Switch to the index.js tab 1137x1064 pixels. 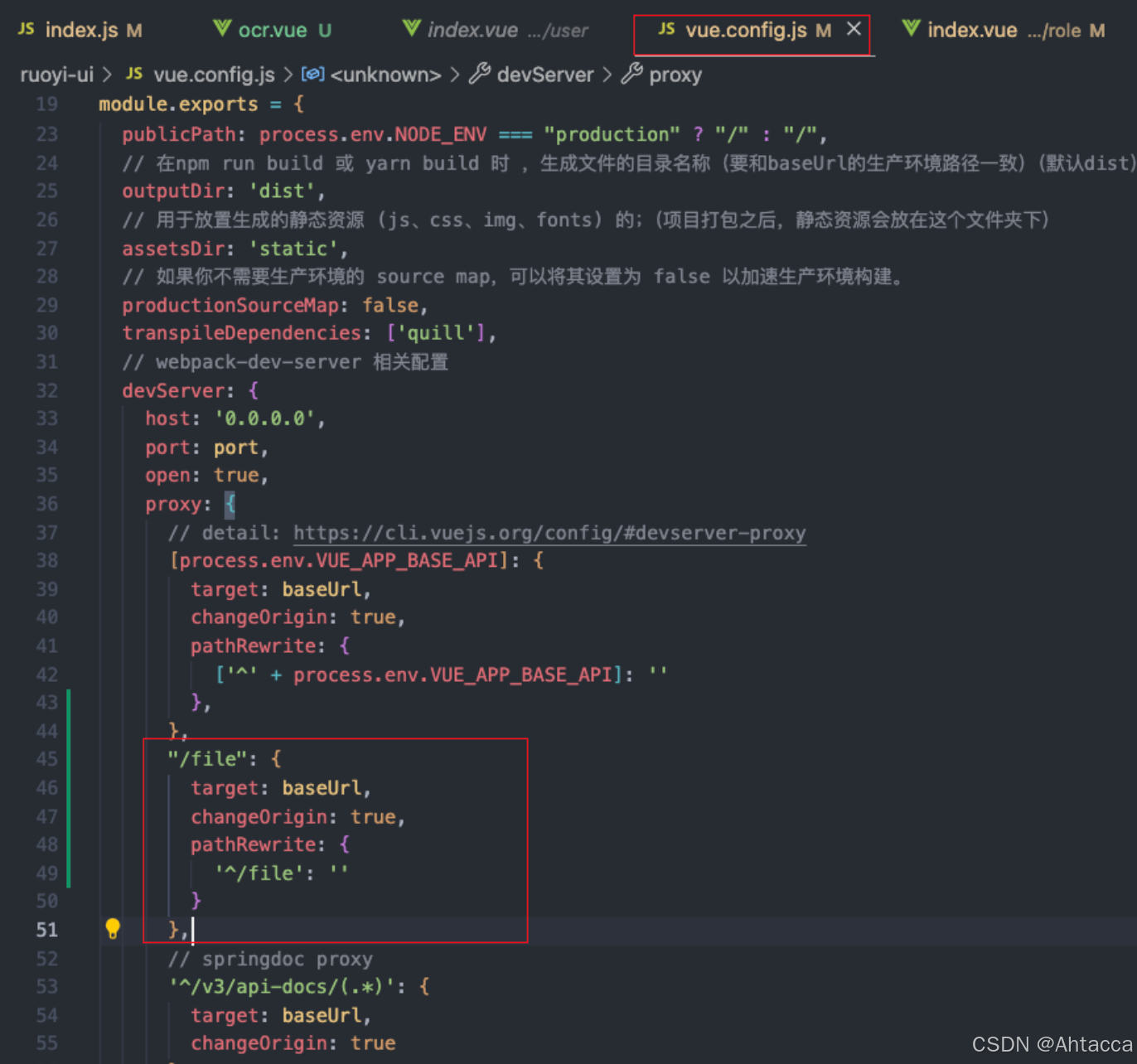pos(80,31)
